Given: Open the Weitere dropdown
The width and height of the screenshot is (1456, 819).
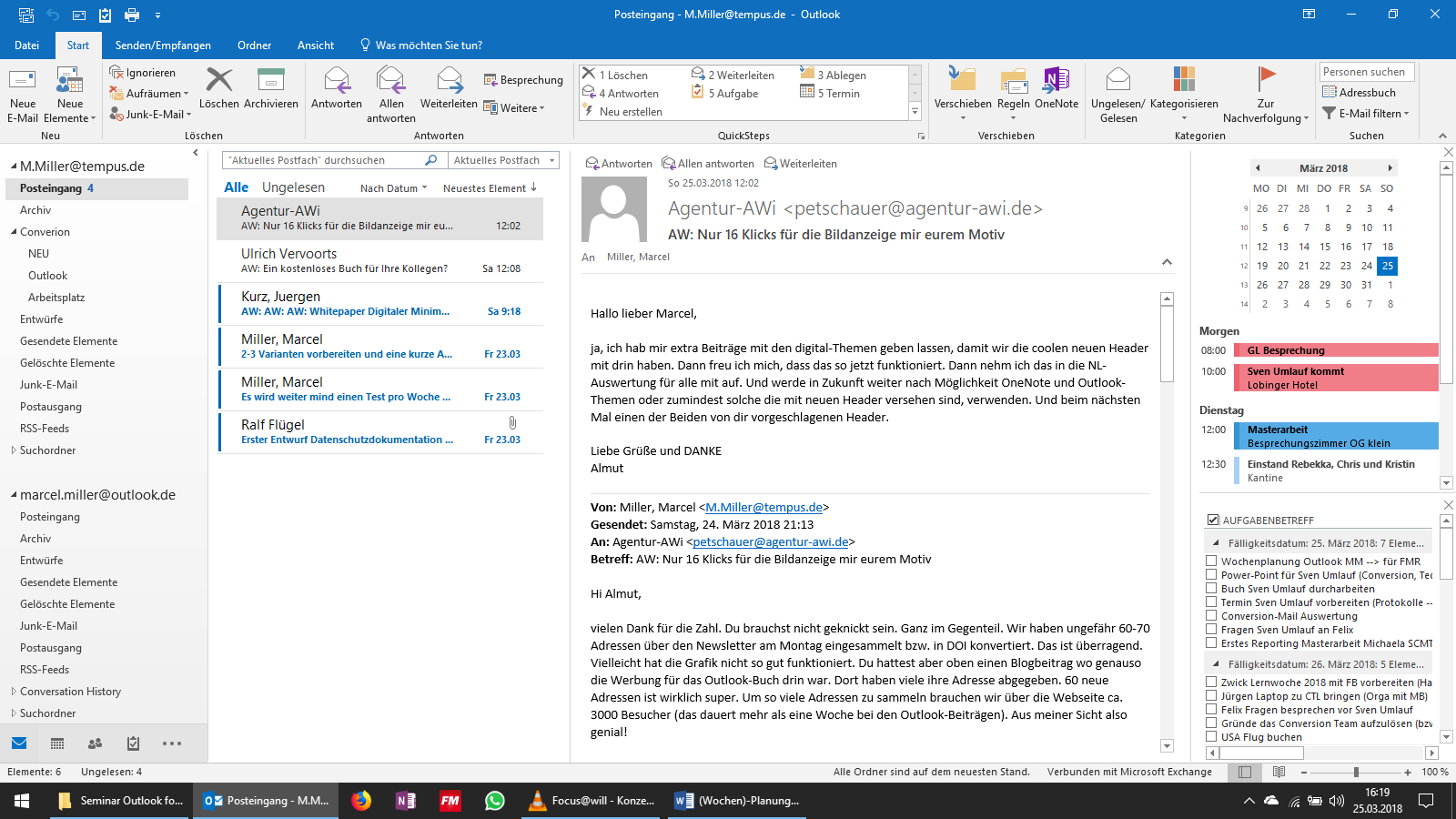Looking at the screenshot, I should pos(514,108).
